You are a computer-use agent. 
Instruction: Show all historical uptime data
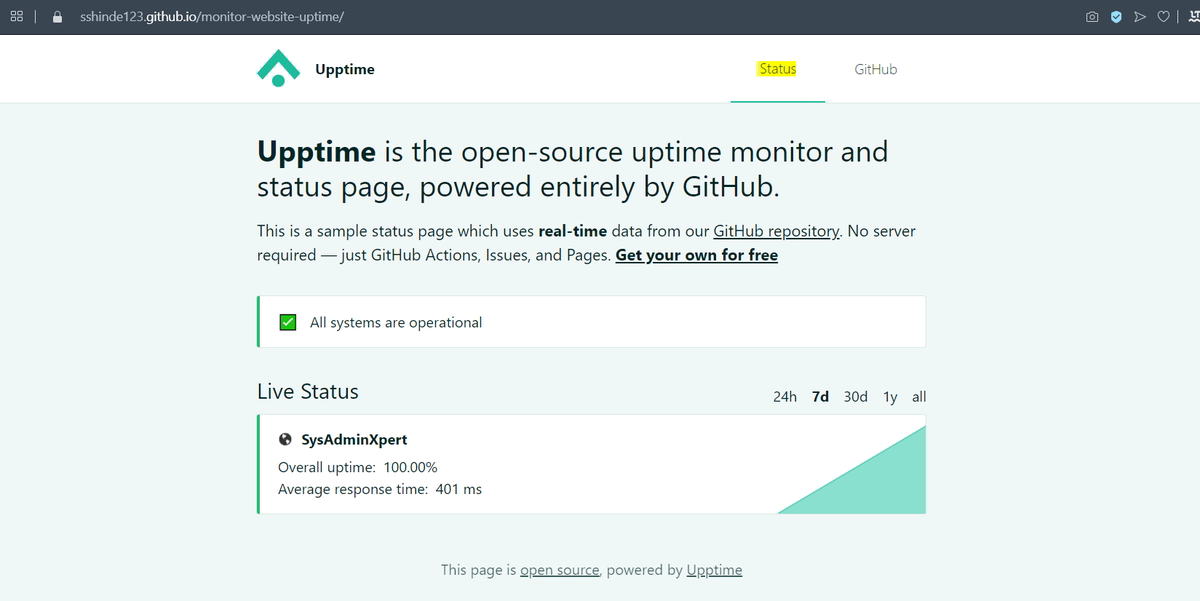click(918, 396)
